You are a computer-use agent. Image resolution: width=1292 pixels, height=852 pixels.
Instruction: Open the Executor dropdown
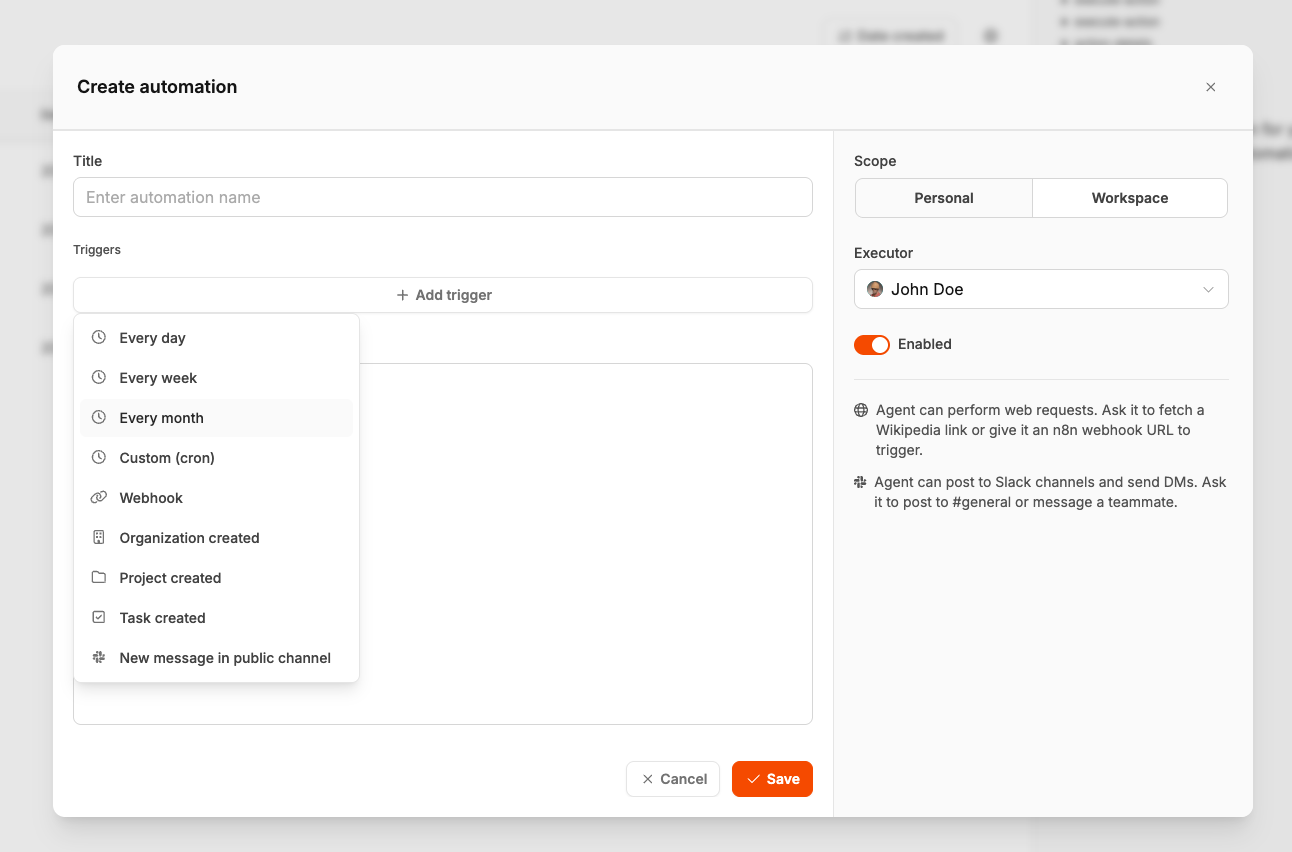1041,289
